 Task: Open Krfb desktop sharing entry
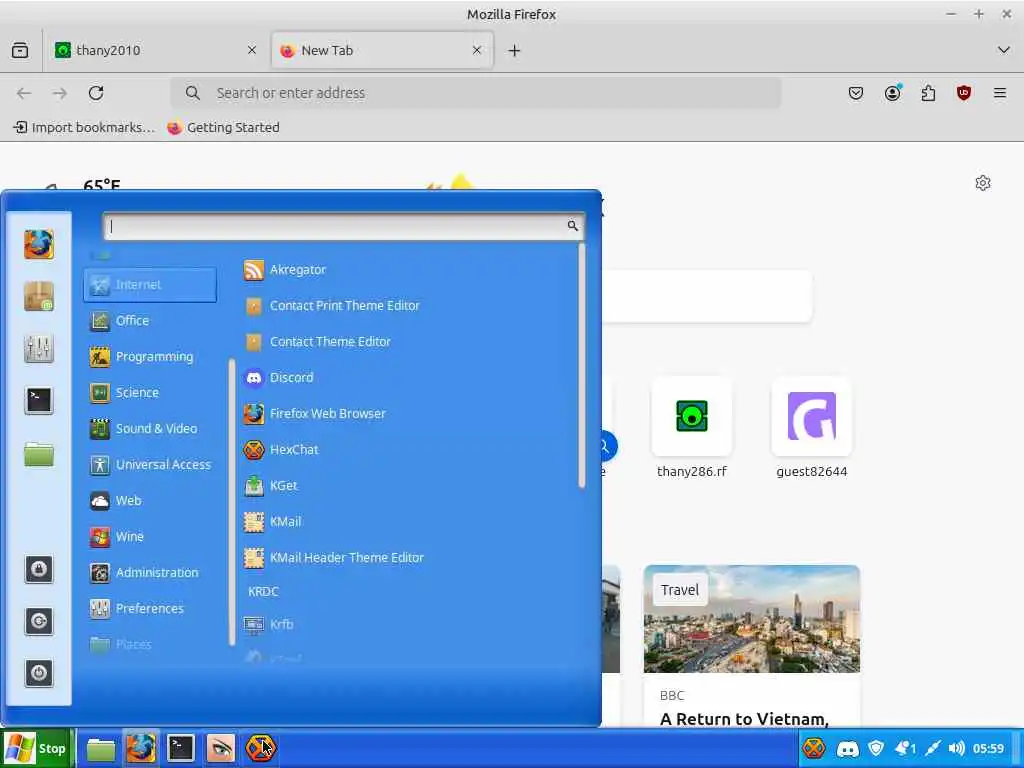click(x=268, y=624)
